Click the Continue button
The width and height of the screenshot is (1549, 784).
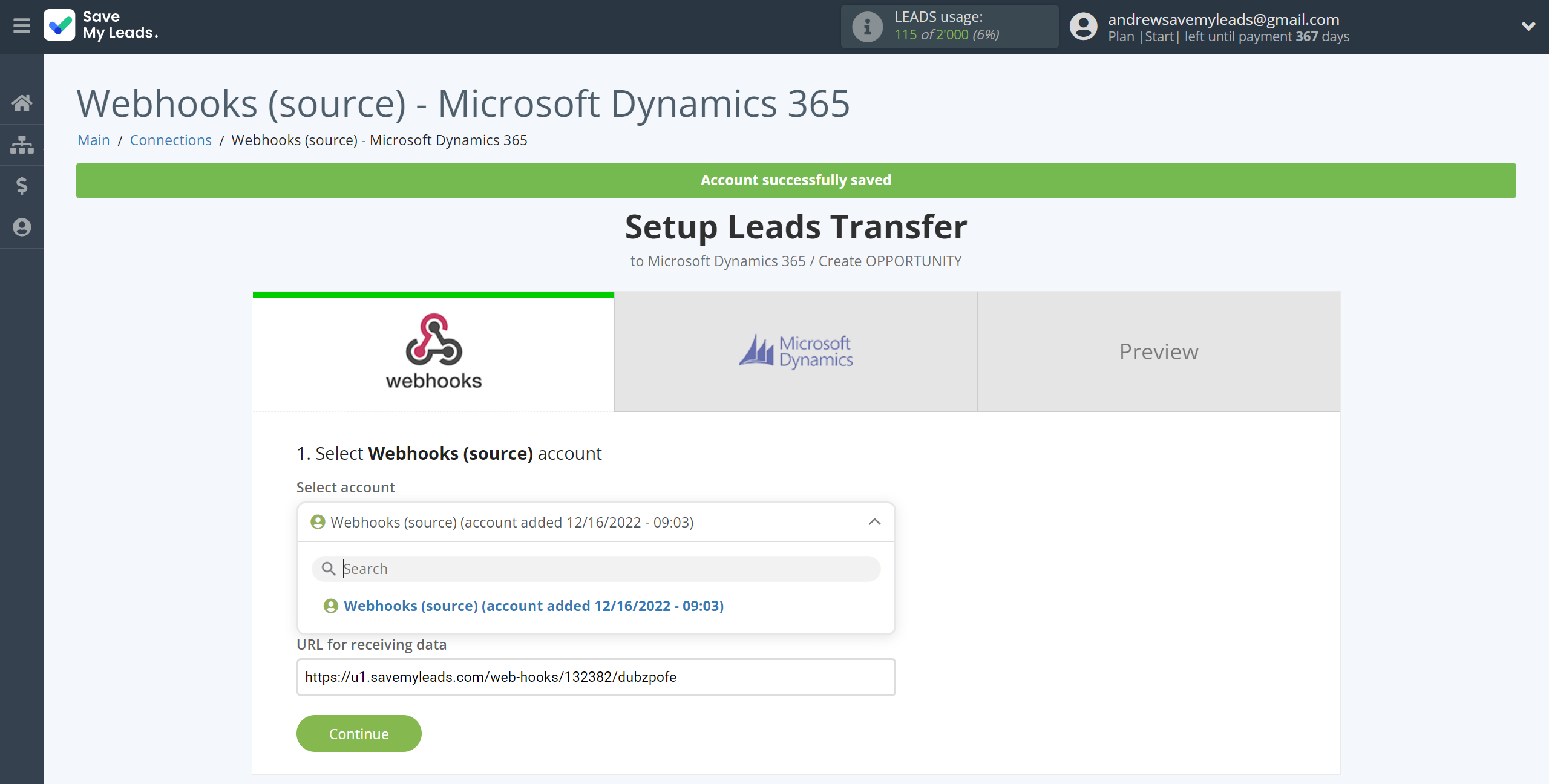tap(359, 733)
